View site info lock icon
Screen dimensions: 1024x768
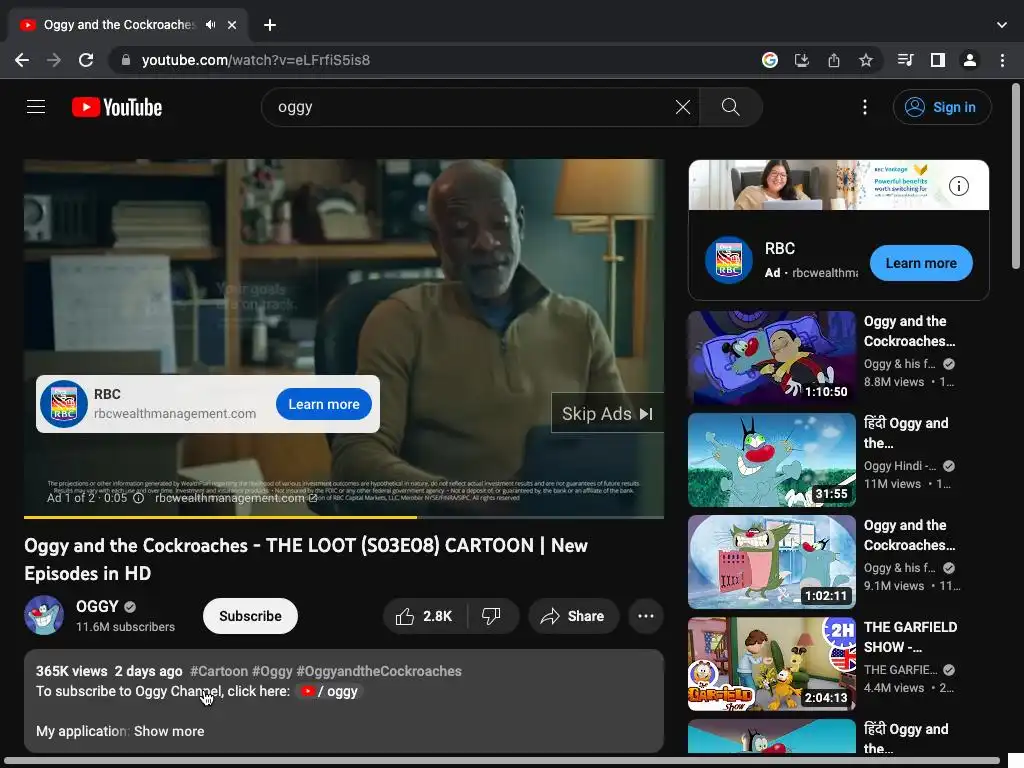125,60
